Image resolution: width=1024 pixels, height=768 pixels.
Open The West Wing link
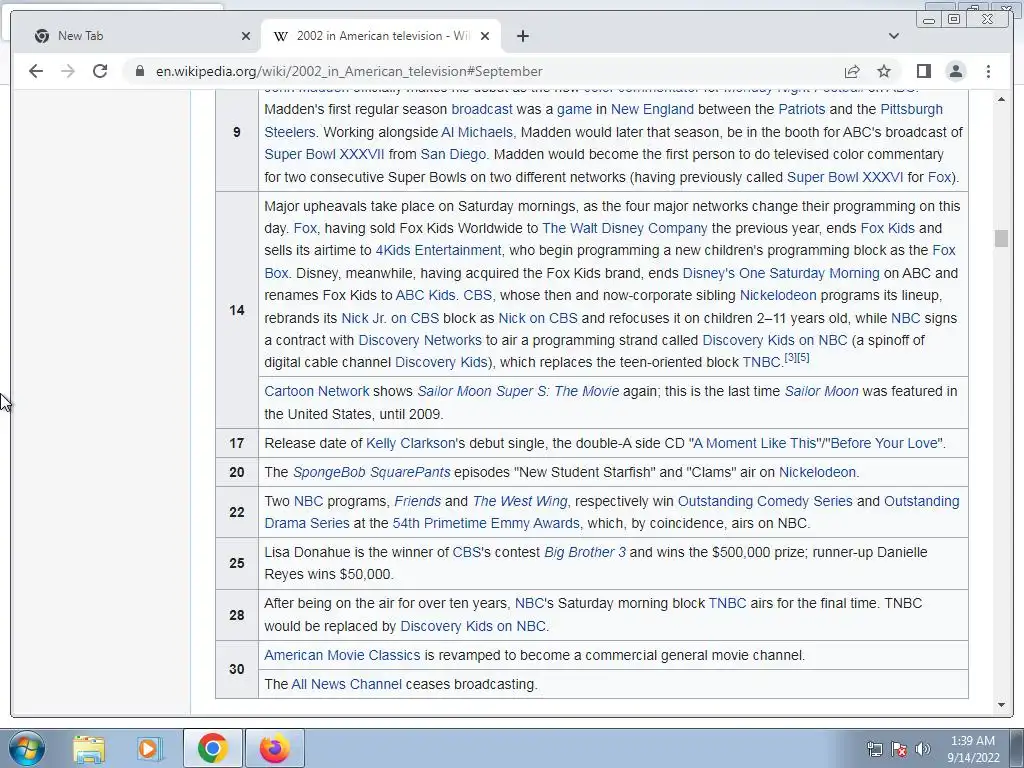tap(520, 501)
